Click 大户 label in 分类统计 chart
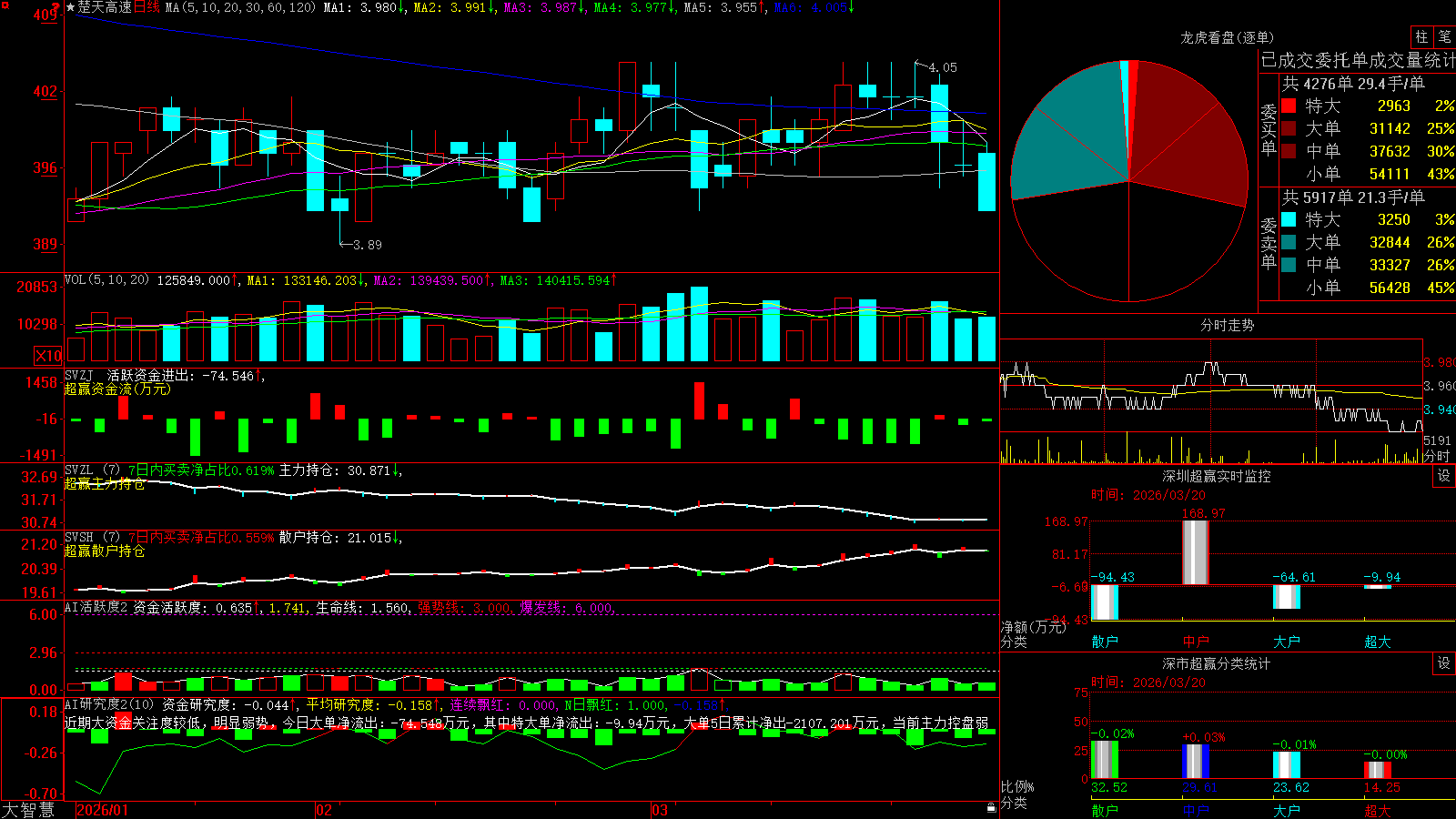This screenshot has width=1456, height=819. click(1287, 810)
